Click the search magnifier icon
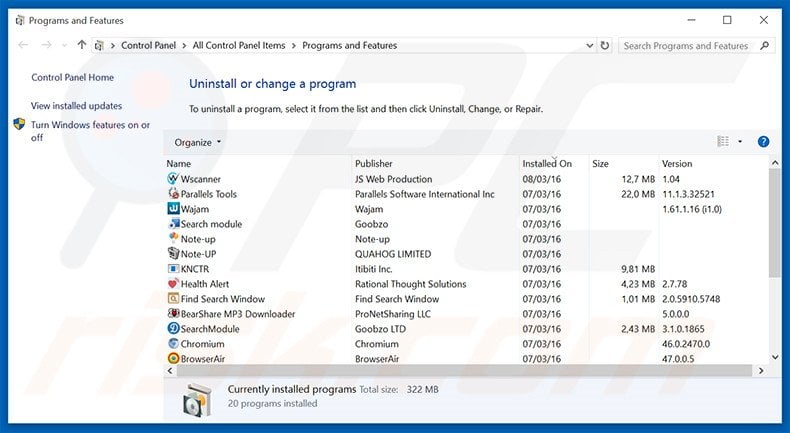The image size is (790, 433). point(764,45)
